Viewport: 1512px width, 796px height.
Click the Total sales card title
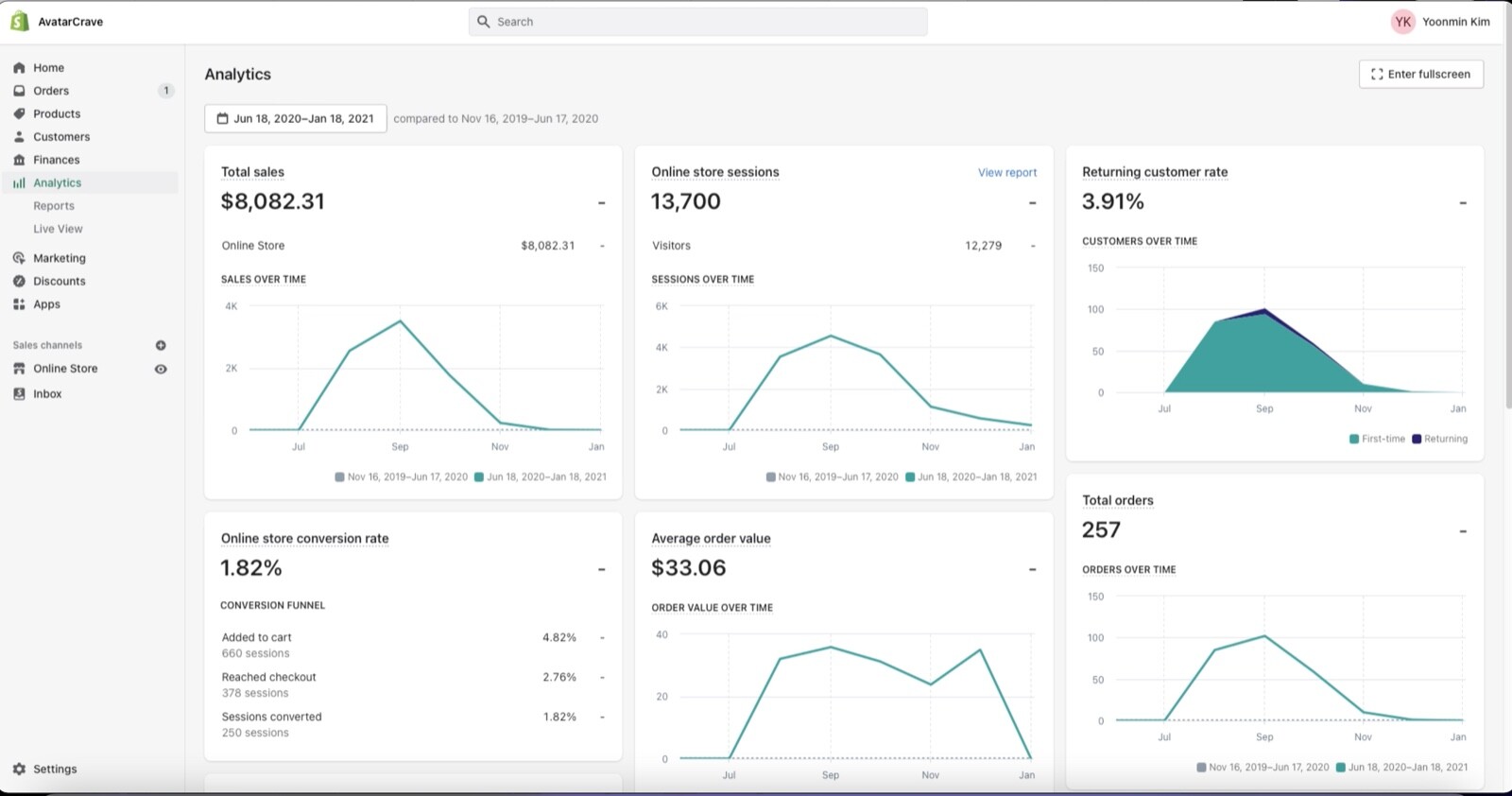[x=252, y=172]
